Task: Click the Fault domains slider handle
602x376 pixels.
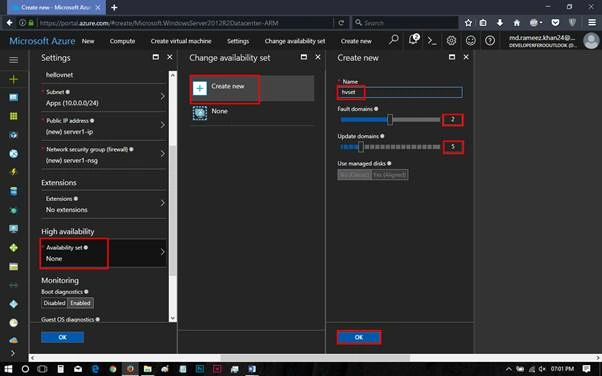Action: [390, 120]
